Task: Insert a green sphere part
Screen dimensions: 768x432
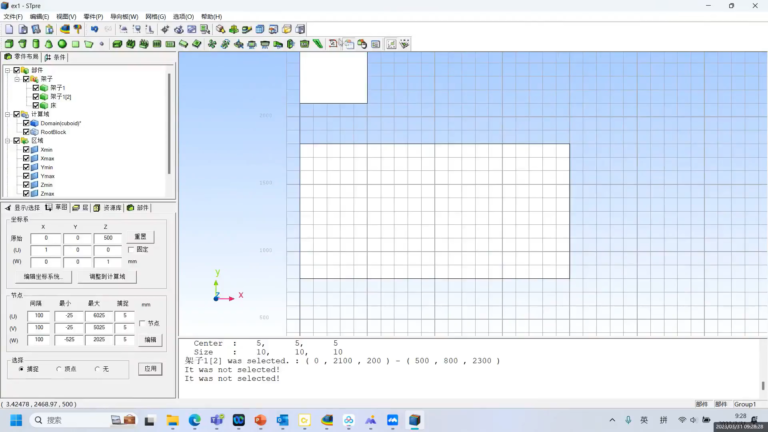Action: [x=62, y=44]
